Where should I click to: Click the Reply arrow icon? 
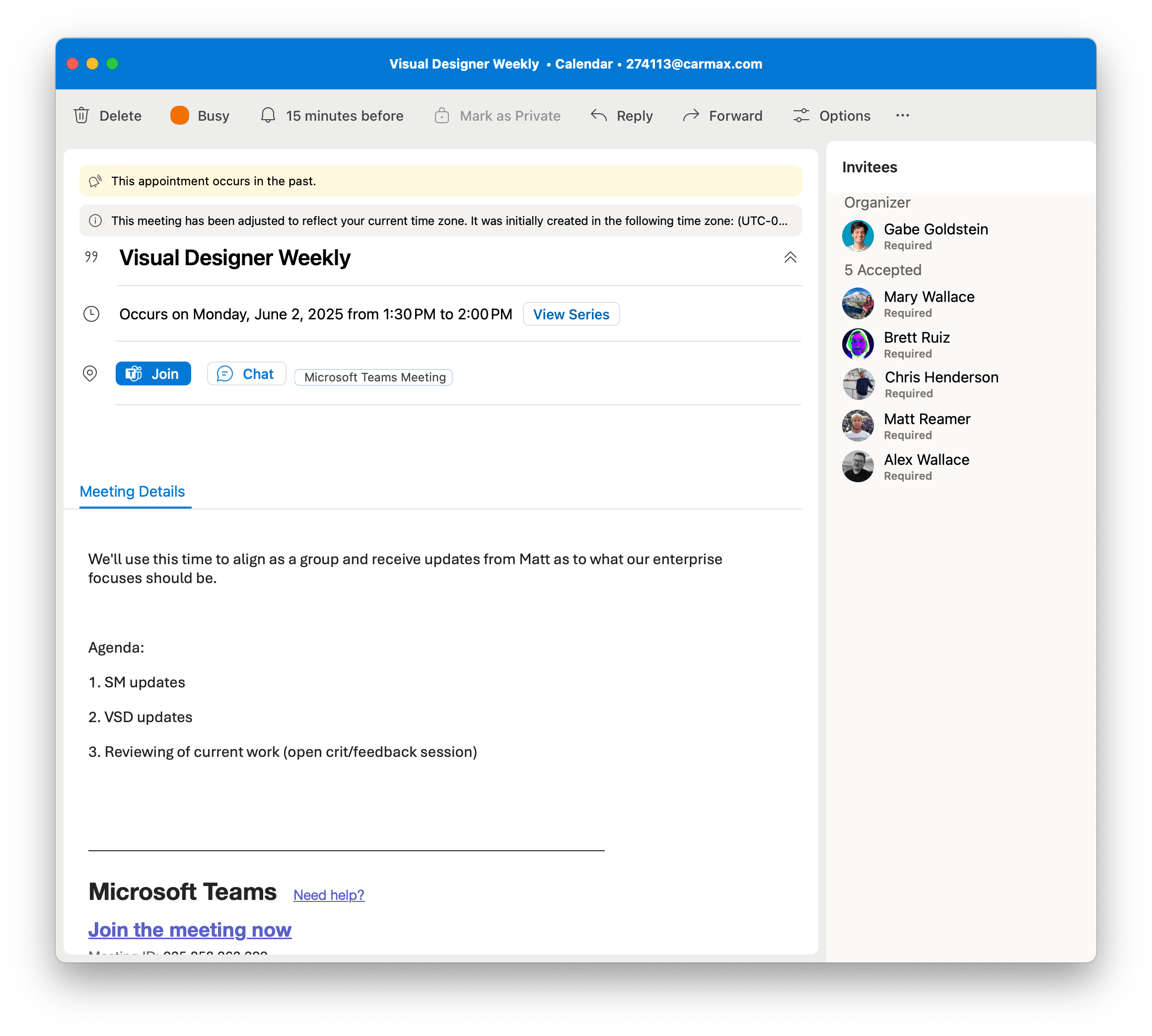click(599, 116)
